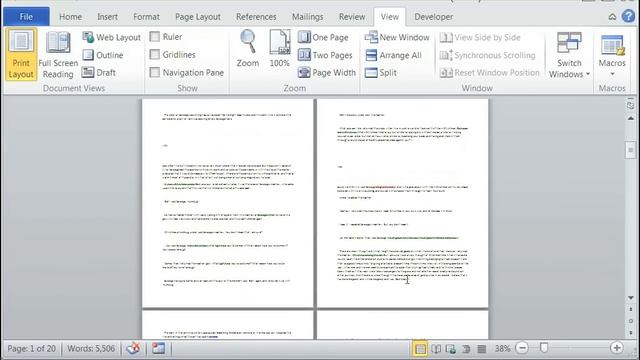Viewport: 640px width, 360px height.
Task: Switch to Web Layout view
Action: tap(111, 37)
